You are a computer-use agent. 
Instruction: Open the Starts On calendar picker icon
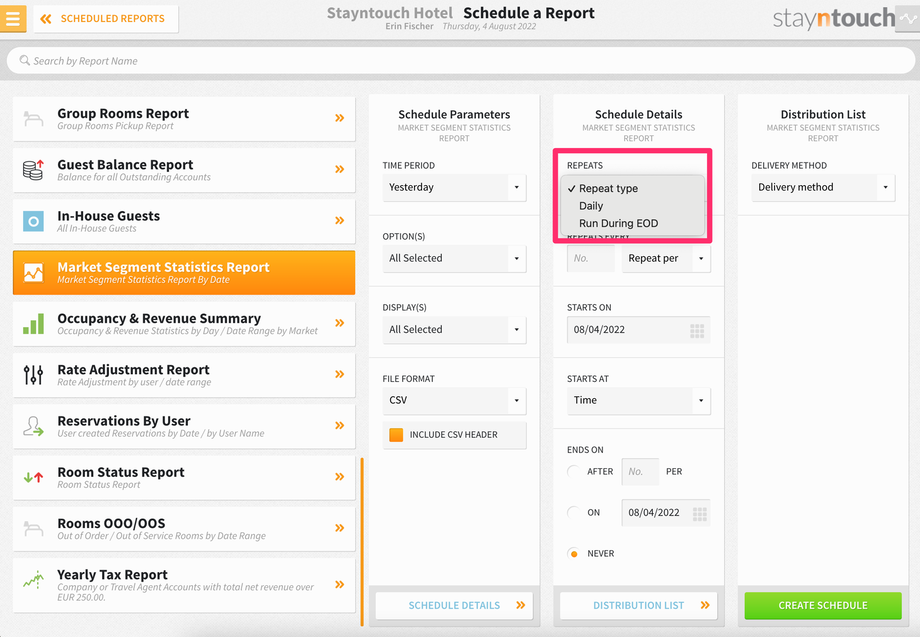(697, 331)
